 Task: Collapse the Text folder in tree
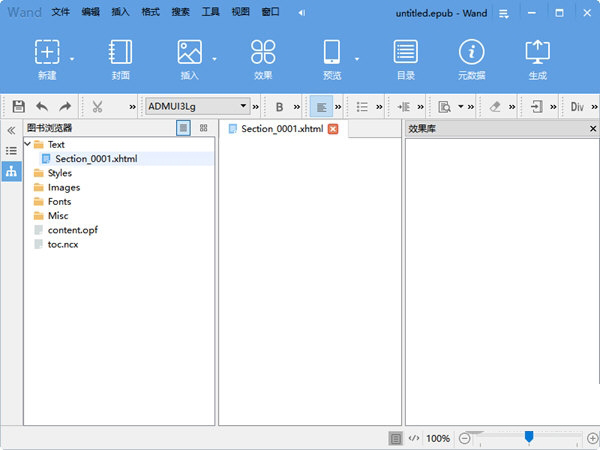[x=27, y=145]
